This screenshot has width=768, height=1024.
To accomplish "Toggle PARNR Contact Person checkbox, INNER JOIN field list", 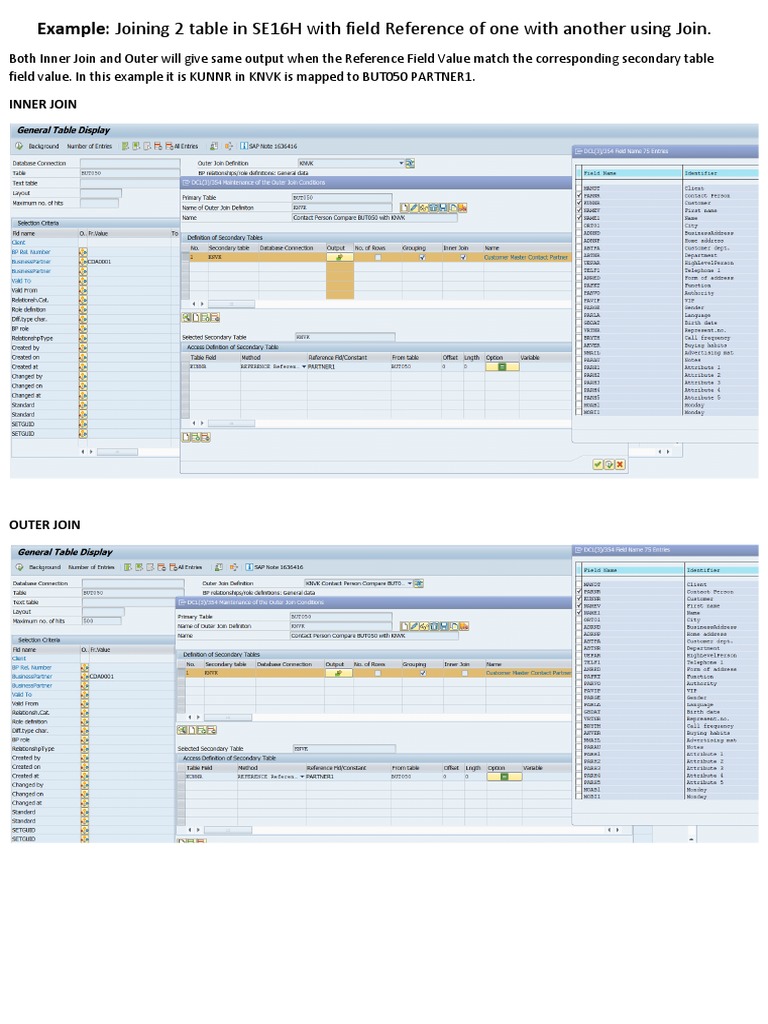I will 579,196.
